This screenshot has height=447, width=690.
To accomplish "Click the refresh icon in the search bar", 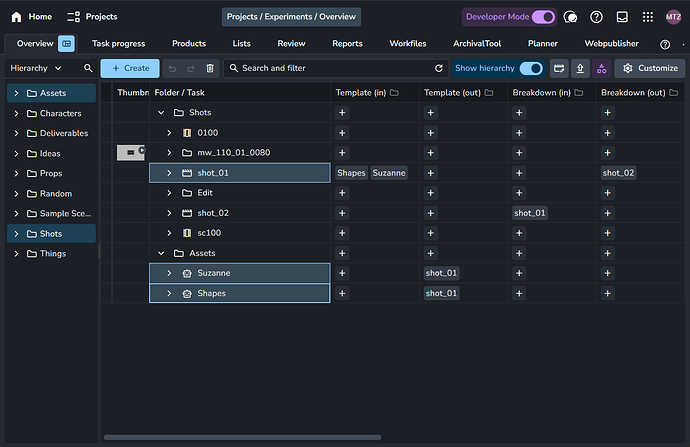I will point(438,68).
